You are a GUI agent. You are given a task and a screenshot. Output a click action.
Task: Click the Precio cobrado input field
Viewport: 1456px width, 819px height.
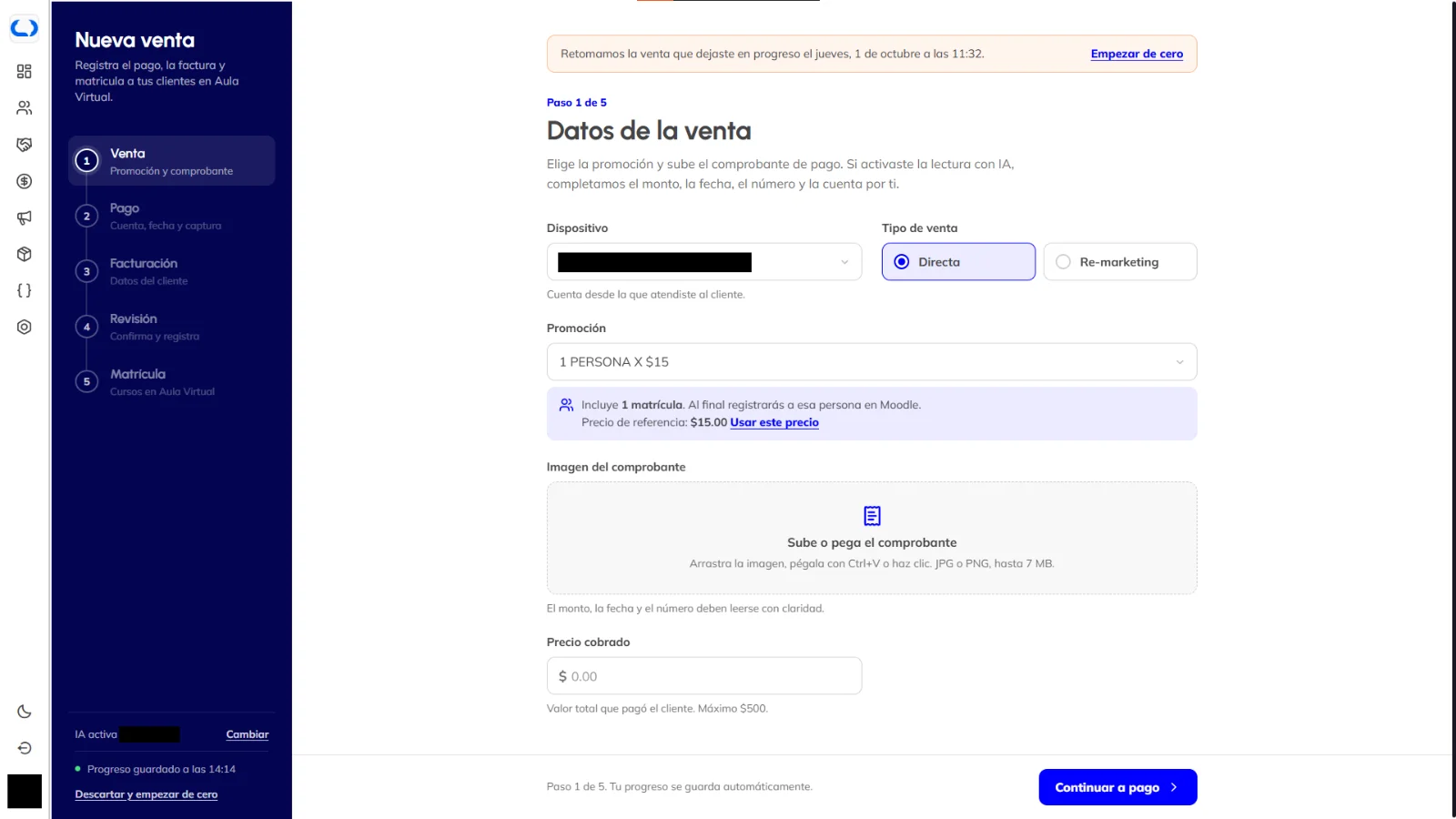point(704,676)
